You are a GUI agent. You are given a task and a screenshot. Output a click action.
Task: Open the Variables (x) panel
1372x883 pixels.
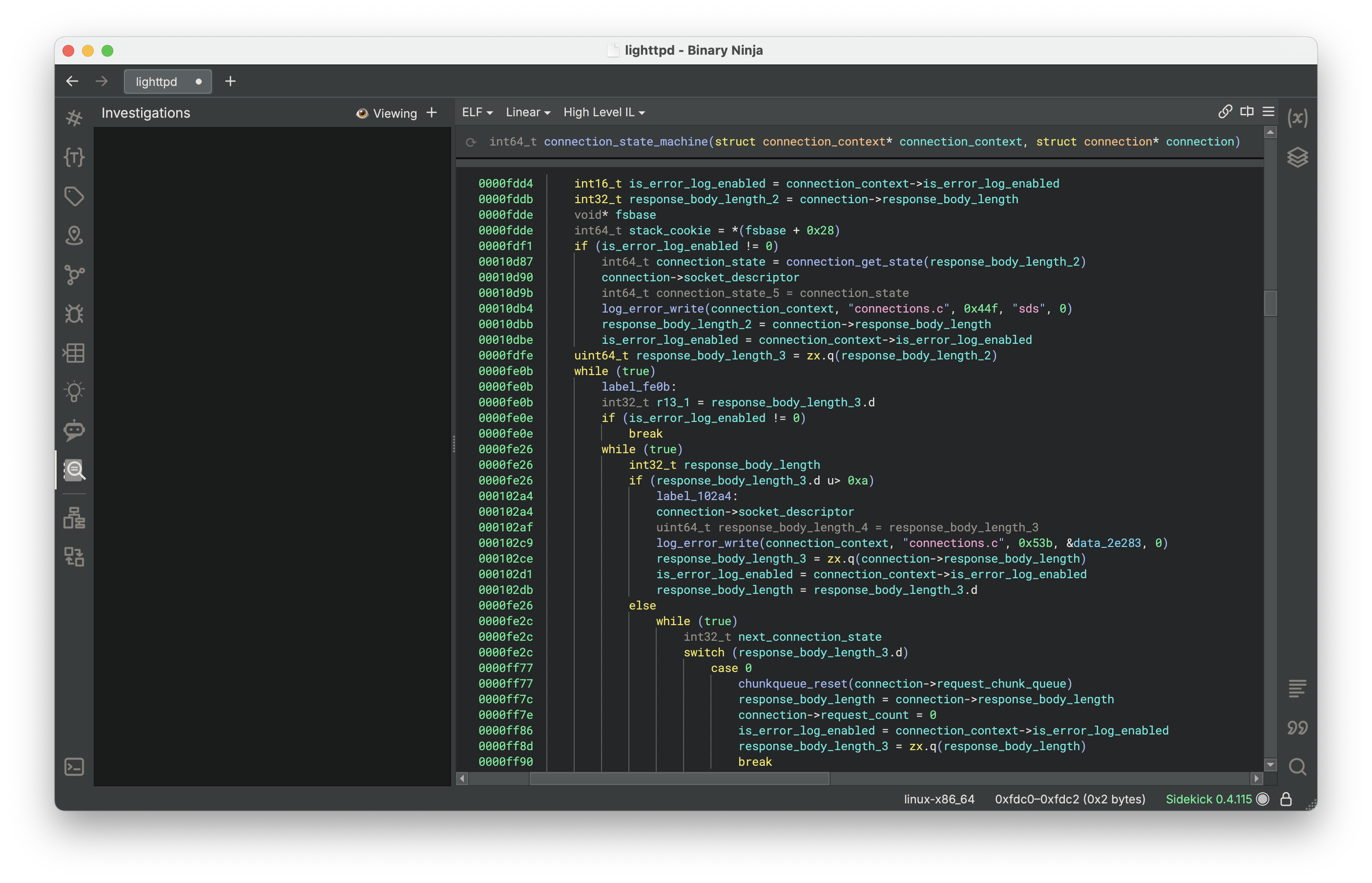click(x=1297, y=118)
